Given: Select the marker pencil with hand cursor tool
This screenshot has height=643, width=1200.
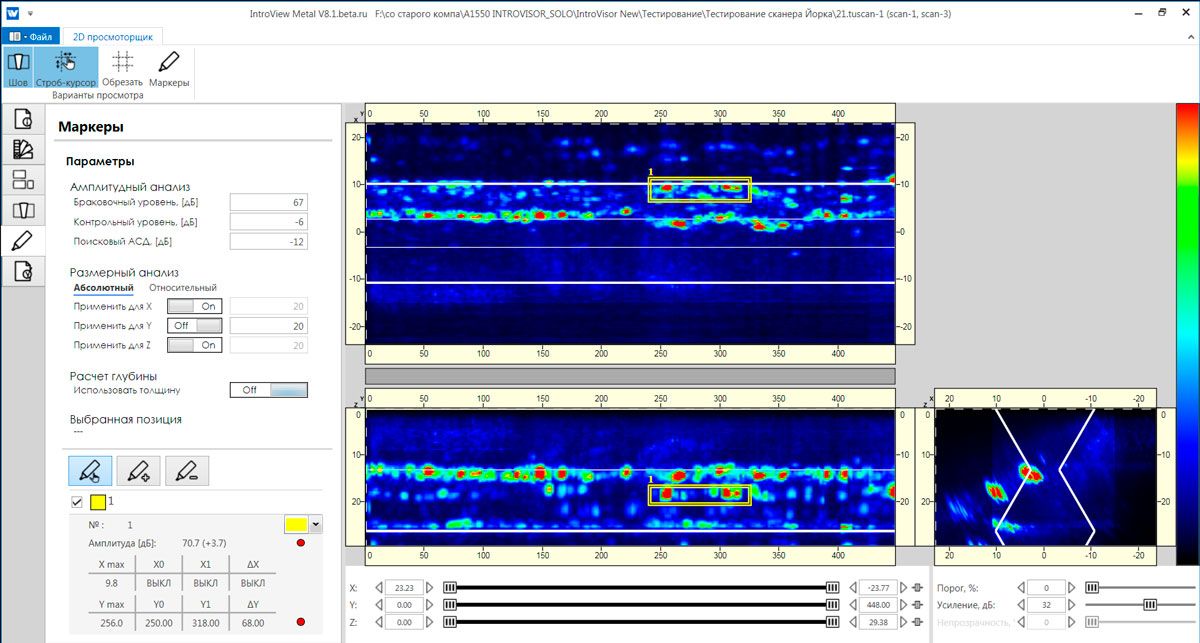Looking at the screenshot, I should (90, 470).
